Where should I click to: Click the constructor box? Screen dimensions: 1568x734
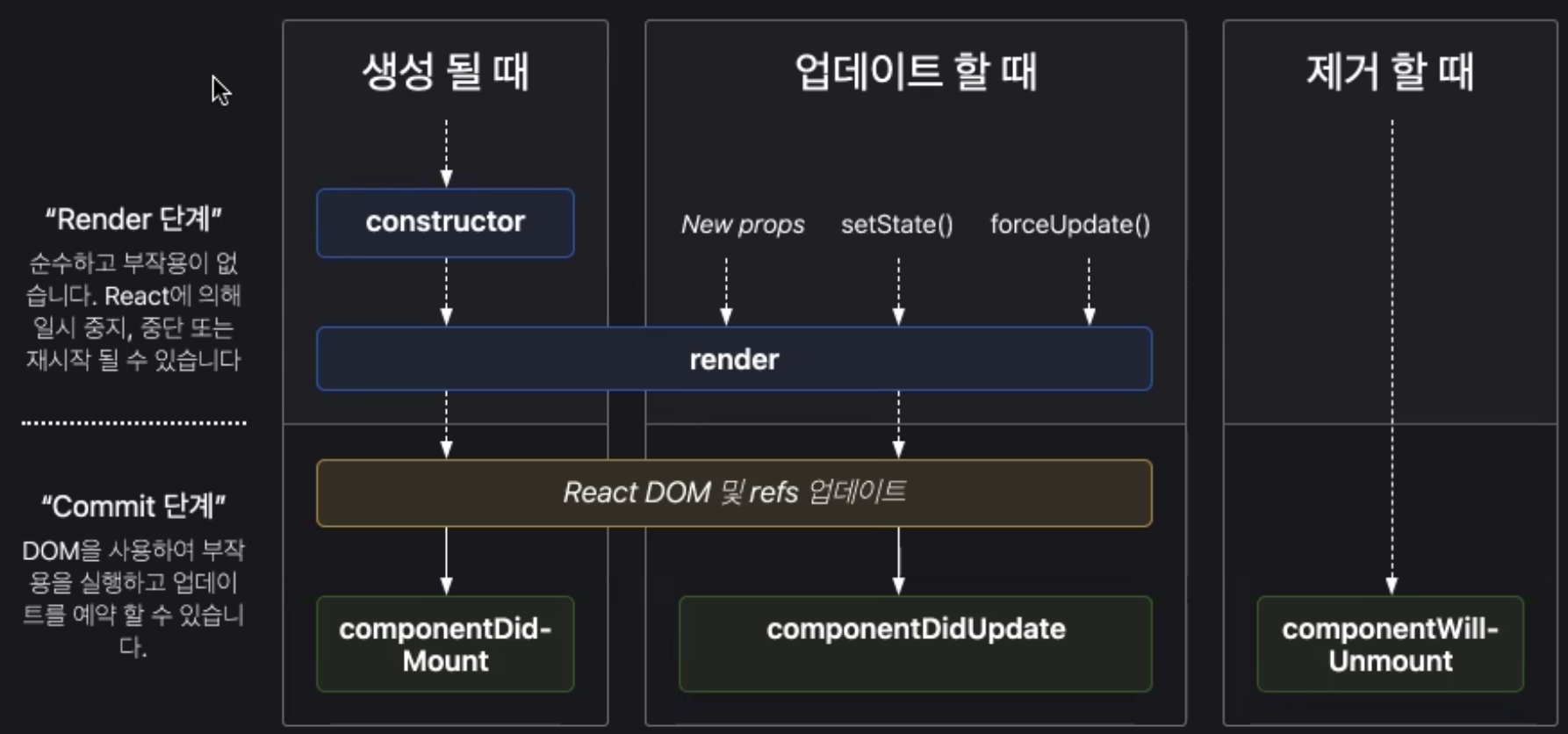(x=445, y=222)
